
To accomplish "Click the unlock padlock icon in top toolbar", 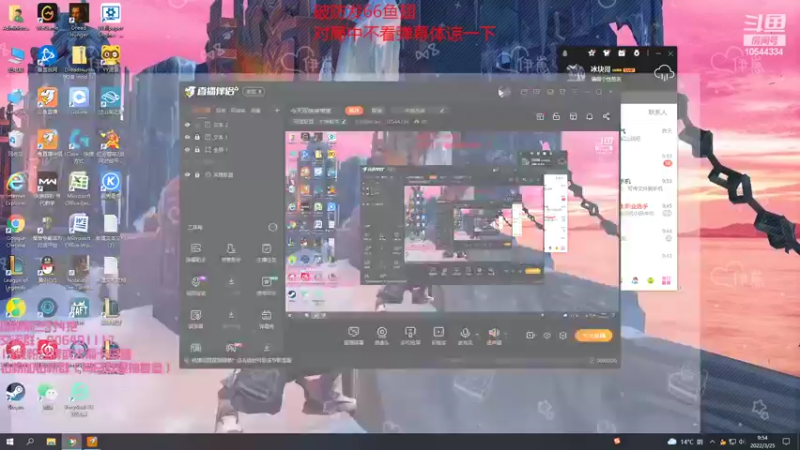I will pyautogui.click(x=556, y=117).
